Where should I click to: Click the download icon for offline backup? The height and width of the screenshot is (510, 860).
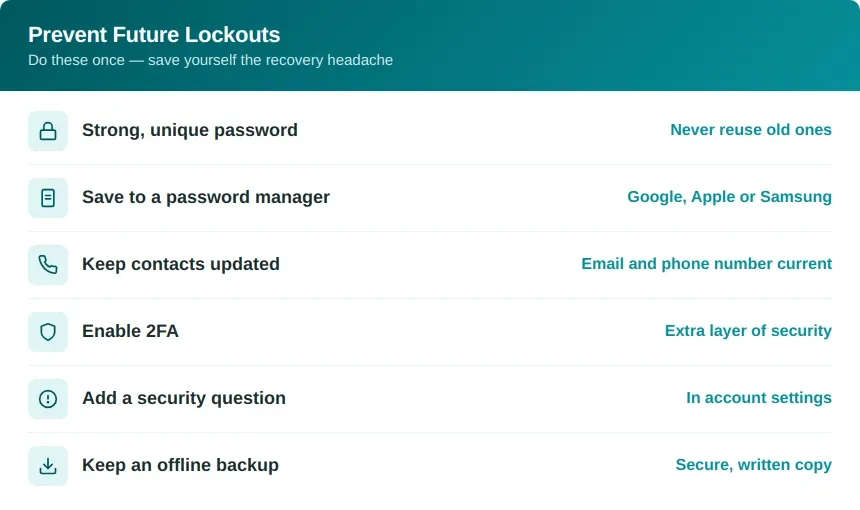[48, 466]
